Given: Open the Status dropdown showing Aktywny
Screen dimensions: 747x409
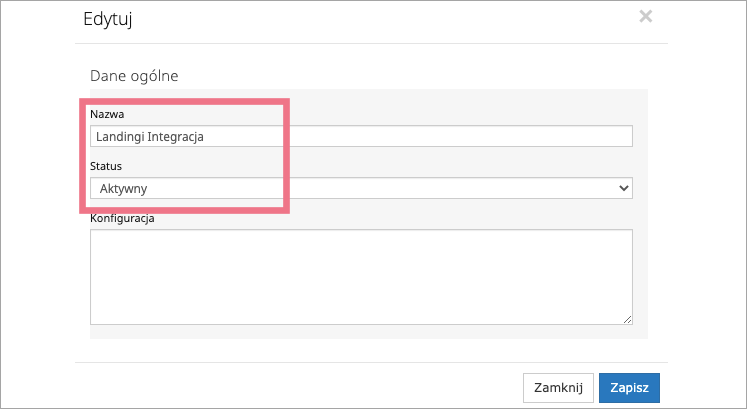Looking at the screenshot, I should pos(360,188).
